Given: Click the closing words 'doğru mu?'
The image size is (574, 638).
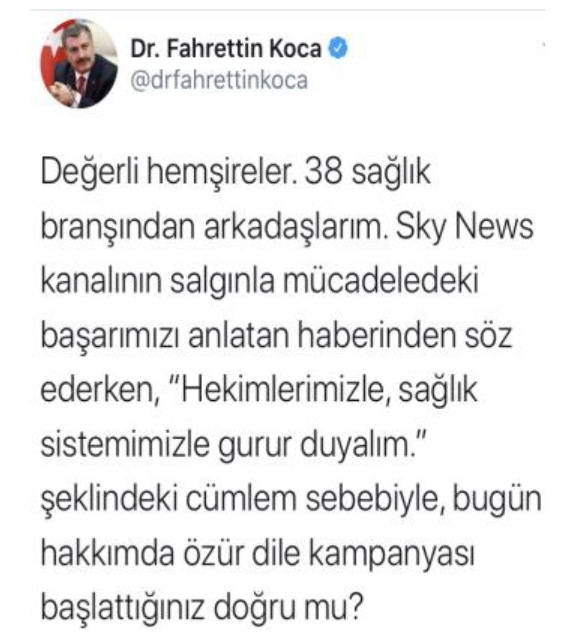Looking at the screenshot, I should tap(288, 609).
